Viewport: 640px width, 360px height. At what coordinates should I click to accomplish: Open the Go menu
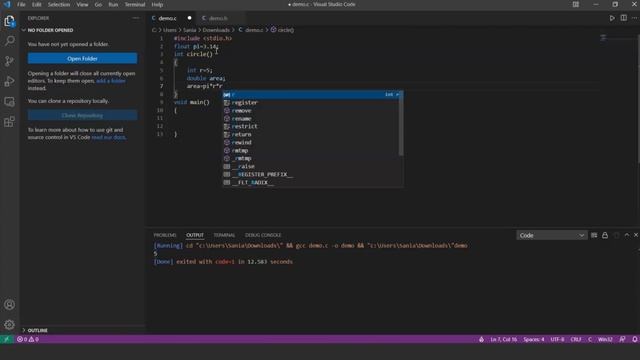[x=98, y=4]
